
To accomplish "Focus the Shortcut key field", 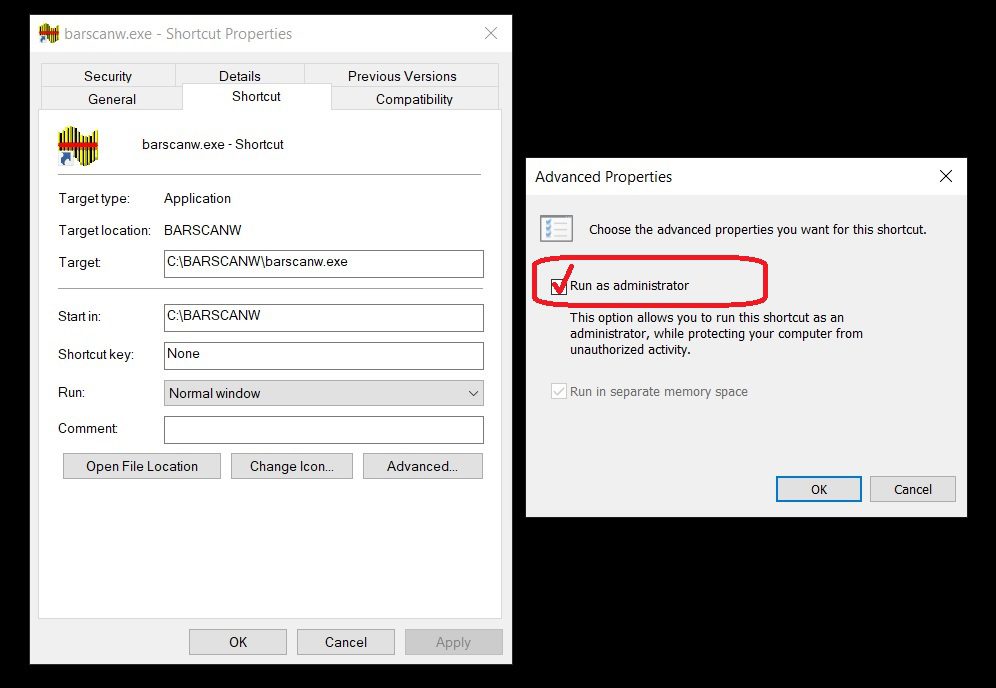I will [x=323, y=356].
